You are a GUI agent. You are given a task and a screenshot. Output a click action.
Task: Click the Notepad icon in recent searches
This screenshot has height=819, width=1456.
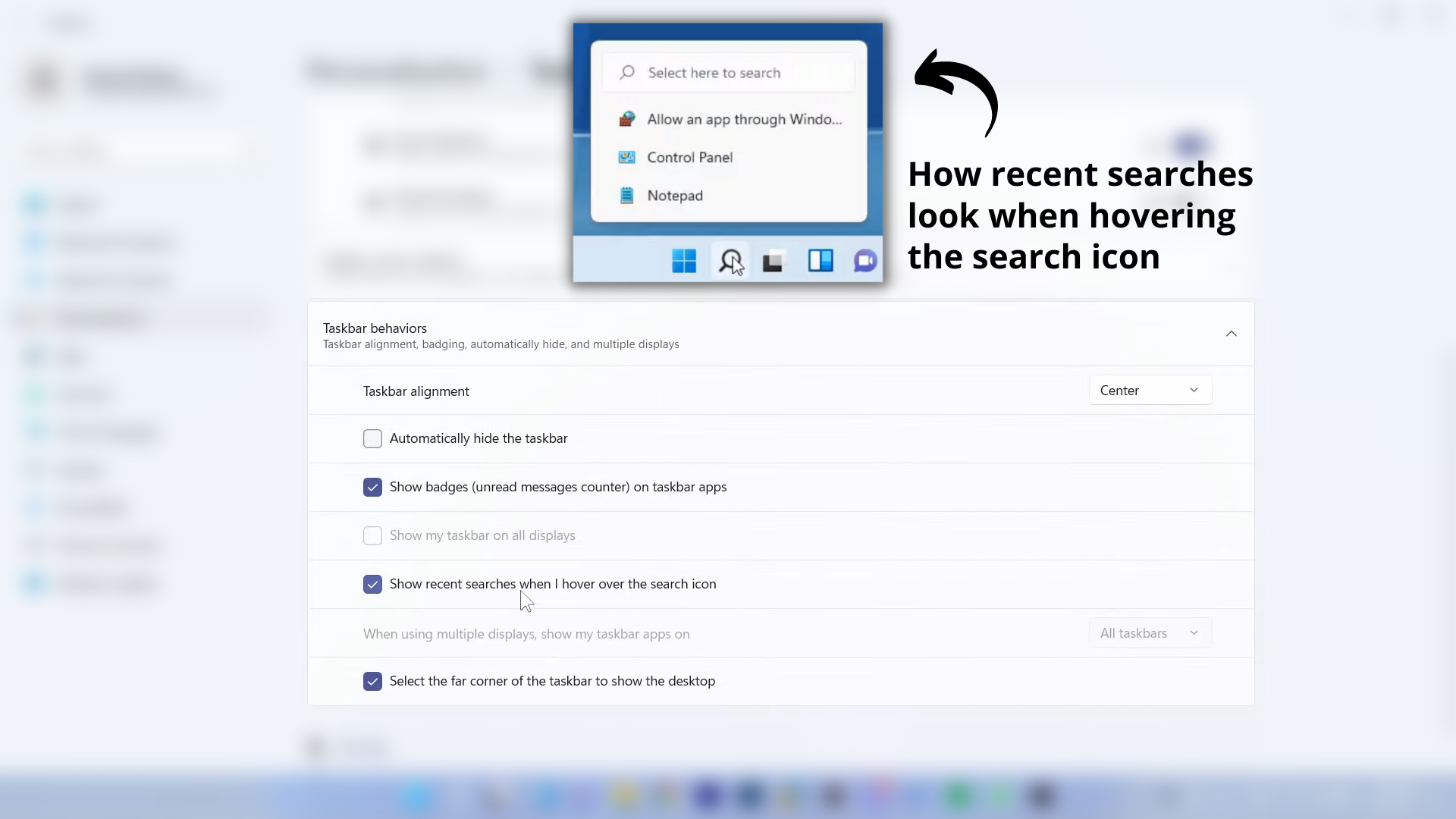tap(626, 196)
